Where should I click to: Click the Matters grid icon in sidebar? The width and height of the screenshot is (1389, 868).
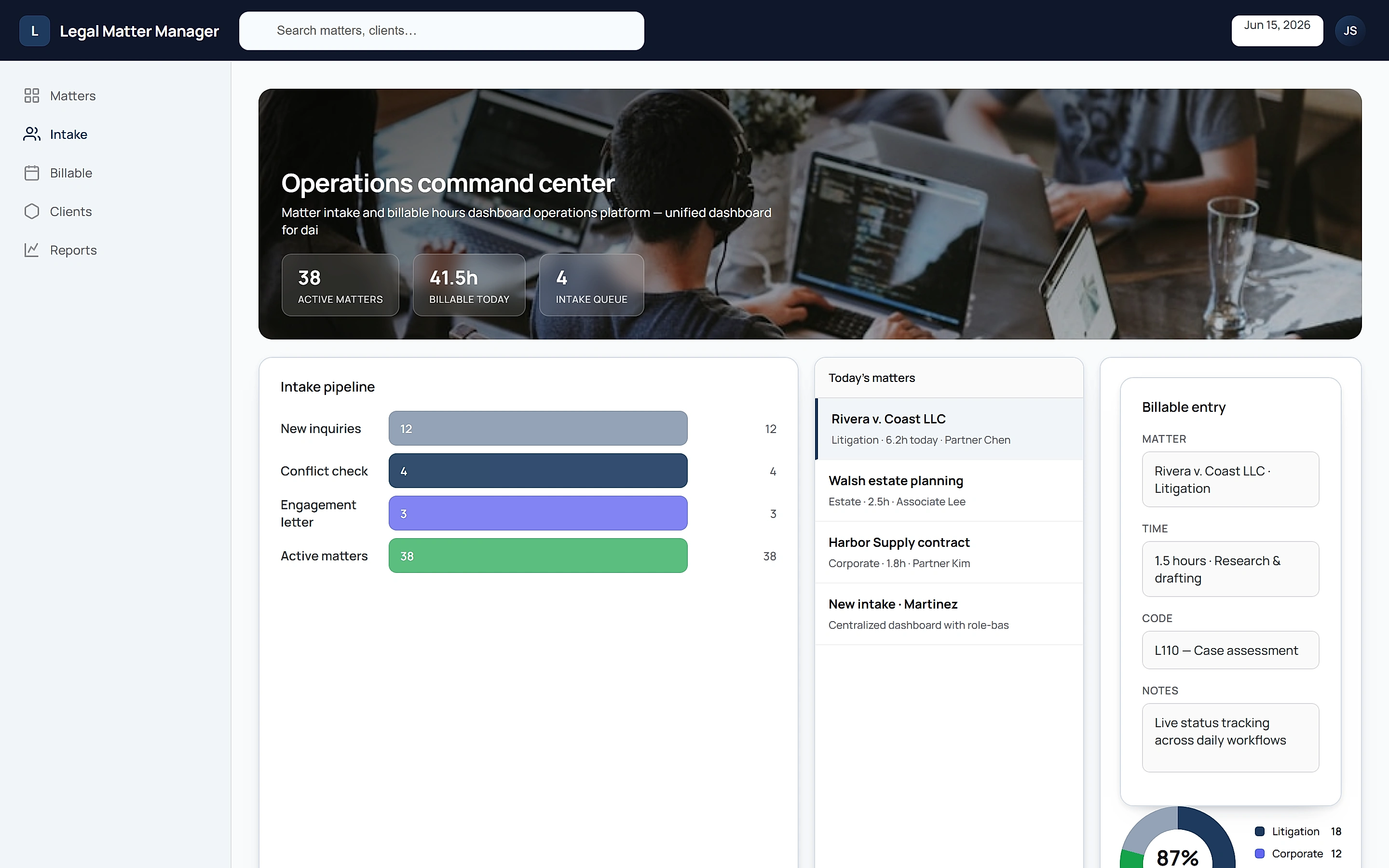(x=31, y=95)
